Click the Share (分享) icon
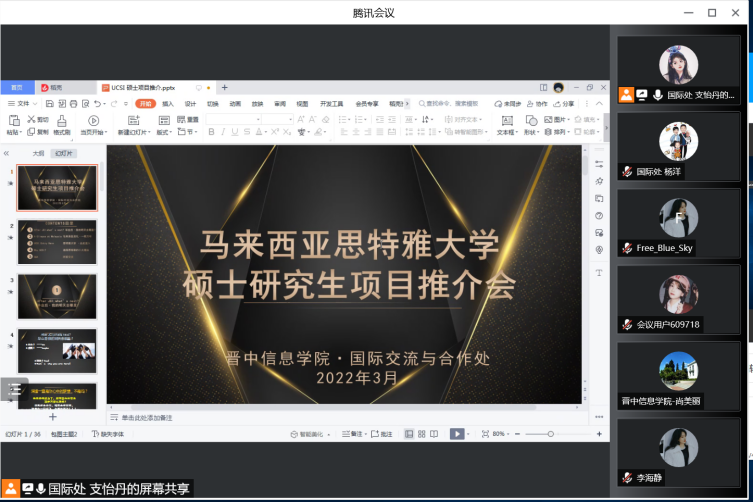This screenshot has height=502, width=753. [x=565, y=103]
